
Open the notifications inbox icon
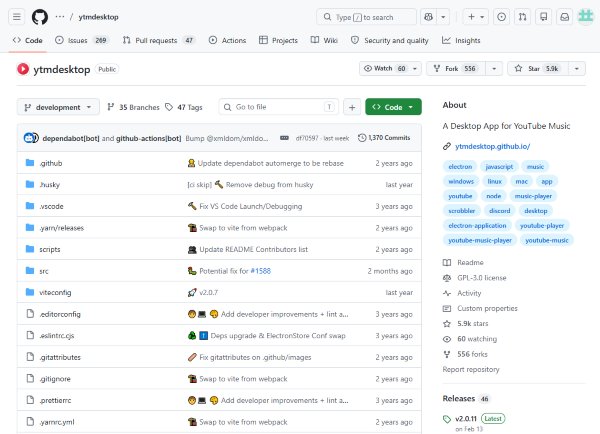click(x=565, y=17)
